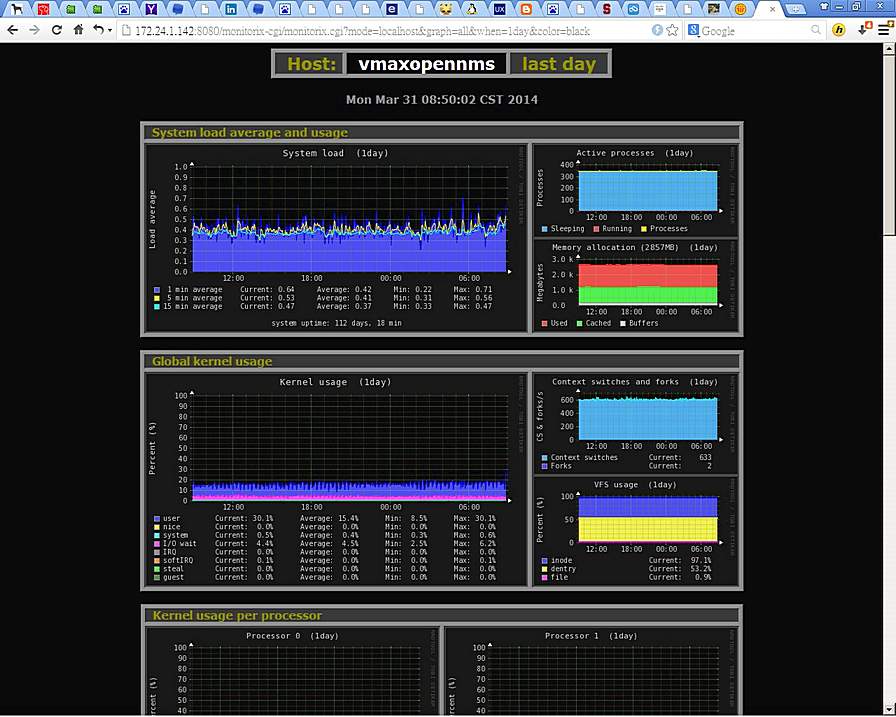
Task: Click the blue round icon in address bar
Action: [657, 30]
